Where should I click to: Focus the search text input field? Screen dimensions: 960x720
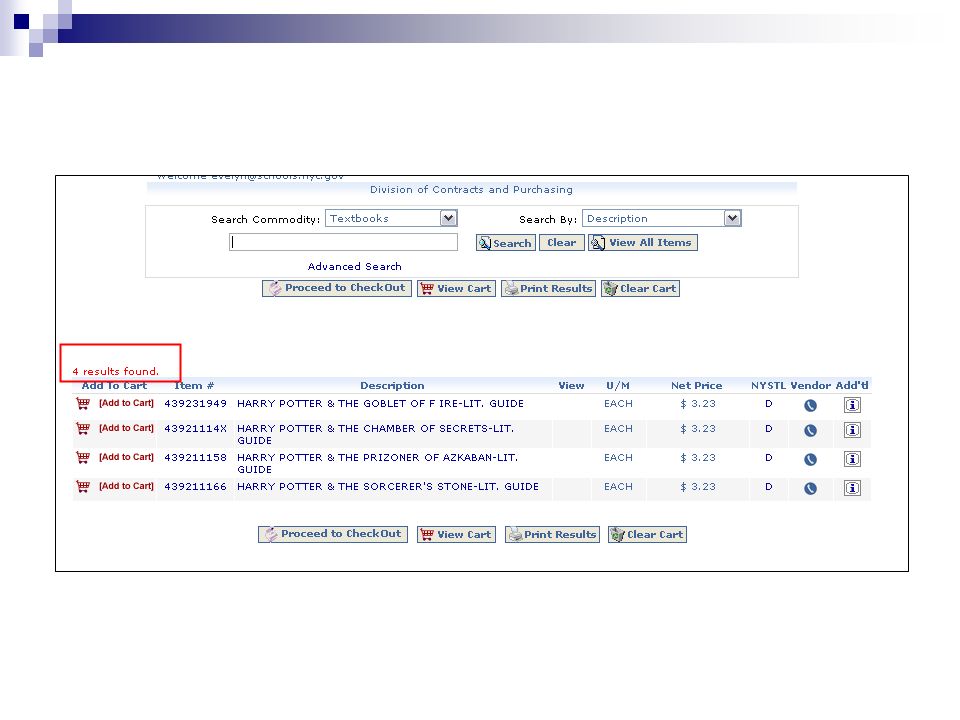(x=343, y=242)
